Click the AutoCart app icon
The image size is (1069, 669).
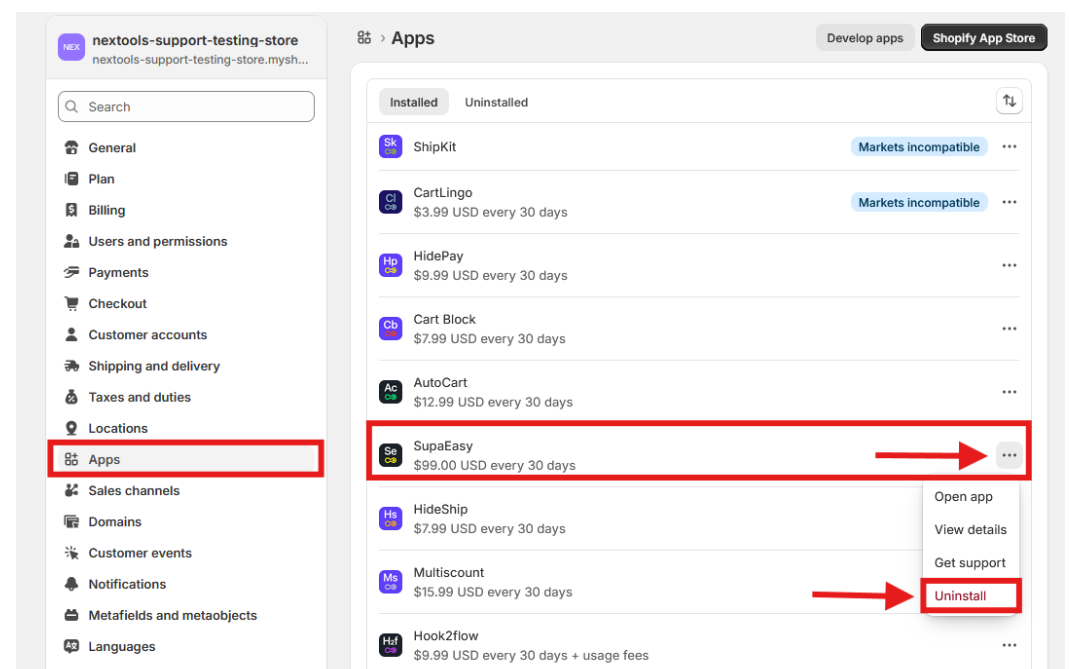click(x=390, y=392)
